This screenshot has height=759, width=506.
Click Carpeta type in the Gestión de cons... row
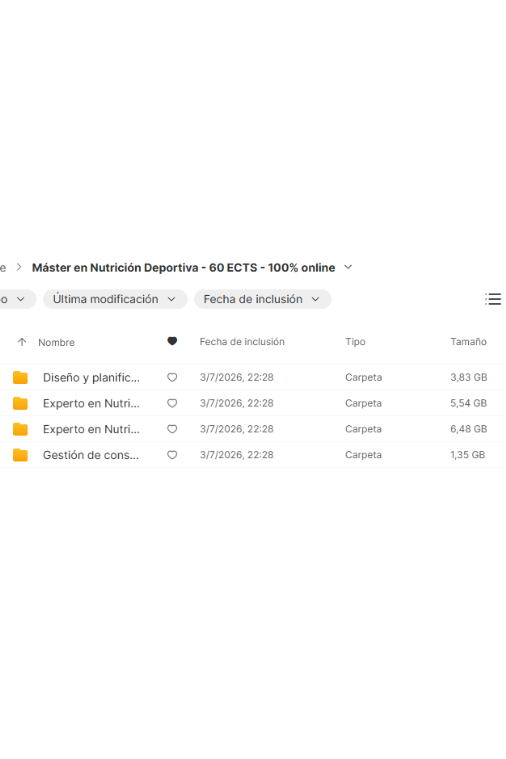click(x=364, y=455)
